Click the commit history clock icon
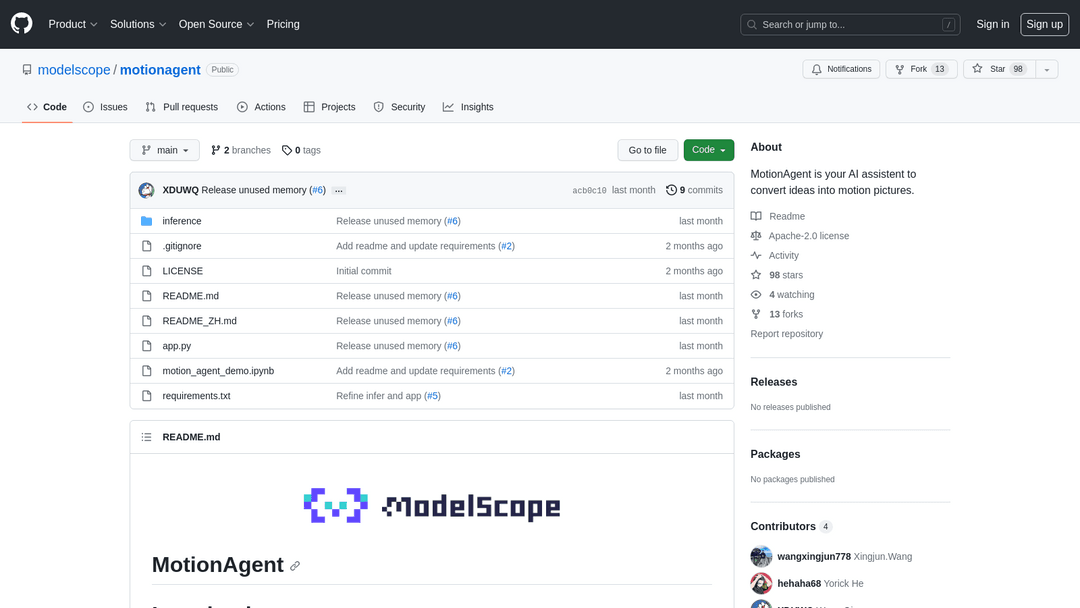1080x608 pixels. (671, 189)
